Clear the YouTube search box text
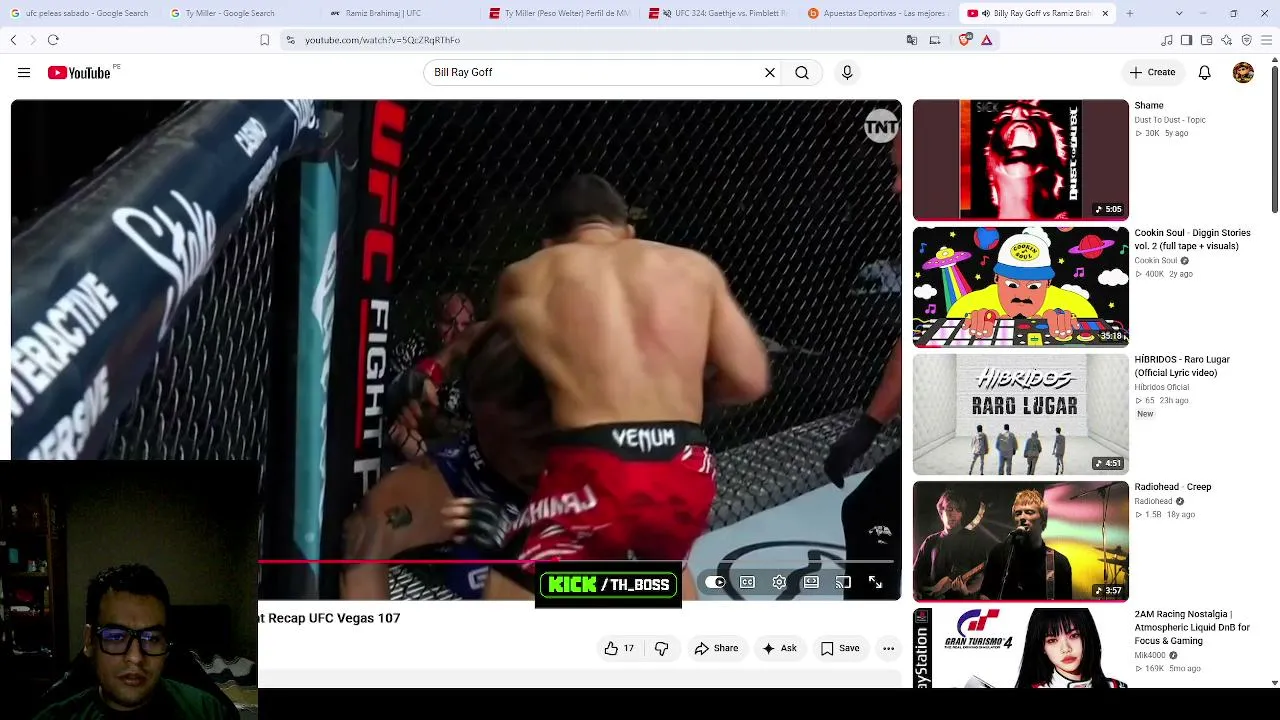 pos(770,72)
